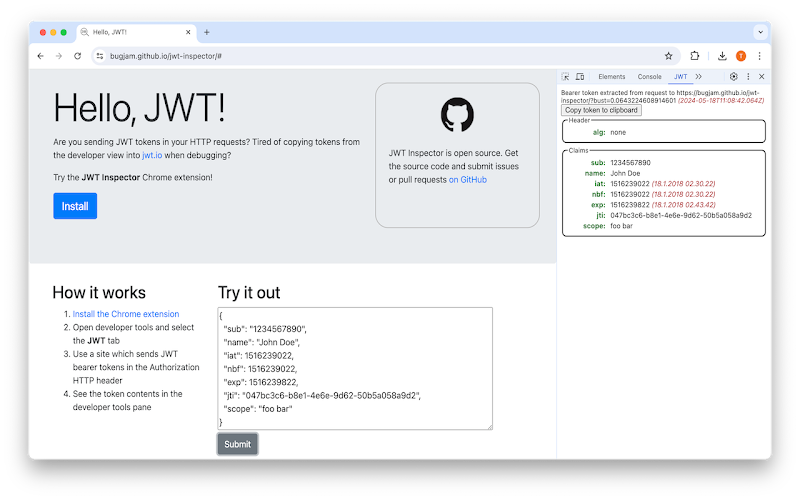Open DevTools settings gear
800x500 pixels.
[733, 77]
